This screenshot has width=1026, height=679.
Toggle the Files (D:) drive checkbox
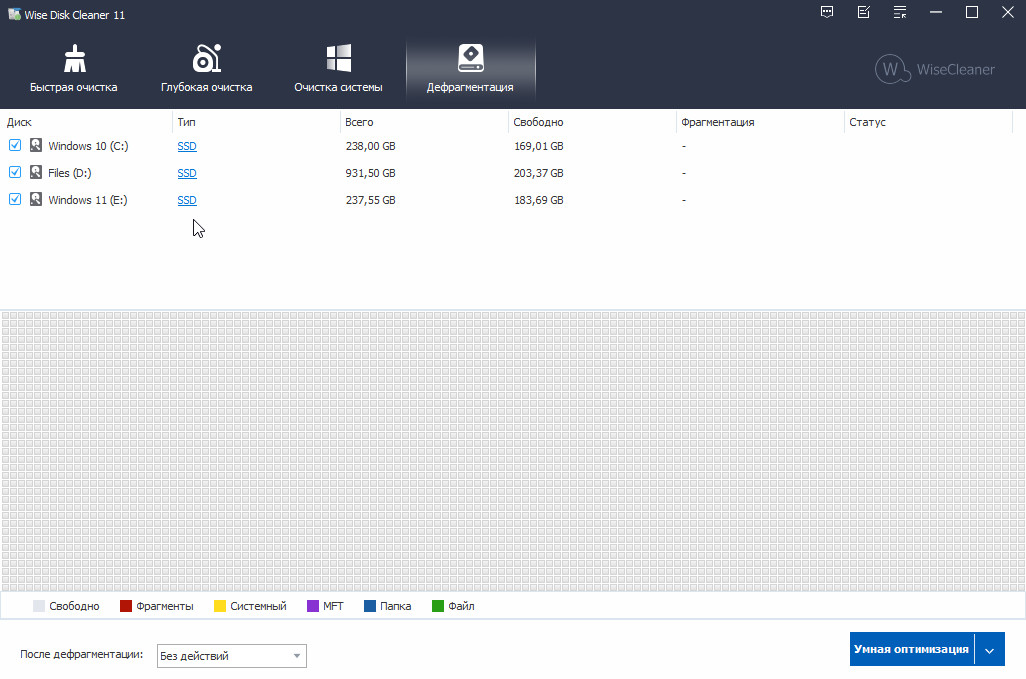[15, 173]
